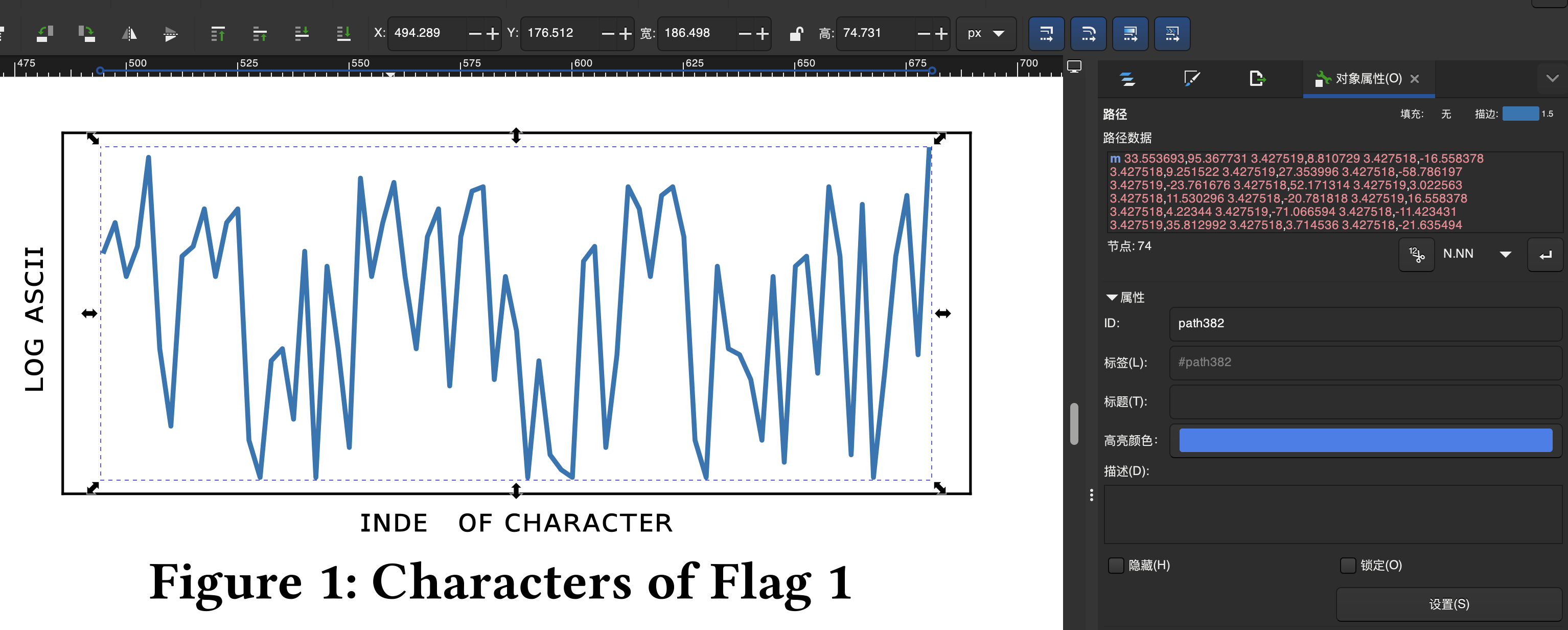This screenshot has height=630, width=1568.
Task: Apply path data with enter button
Action: click(x=1545, y=254)
